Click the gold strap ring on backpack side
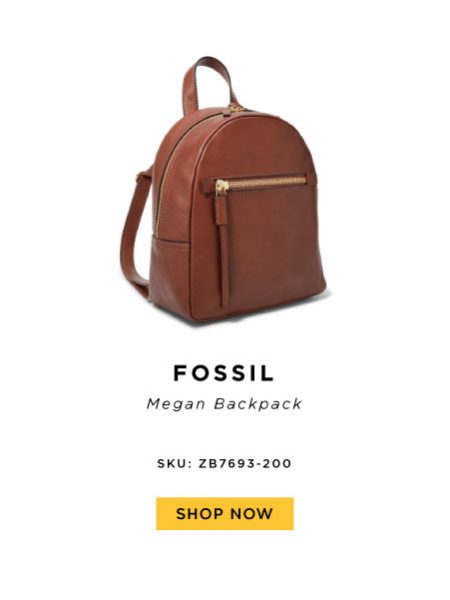Viewport: 450px width, 600px height. click(140, 176)
